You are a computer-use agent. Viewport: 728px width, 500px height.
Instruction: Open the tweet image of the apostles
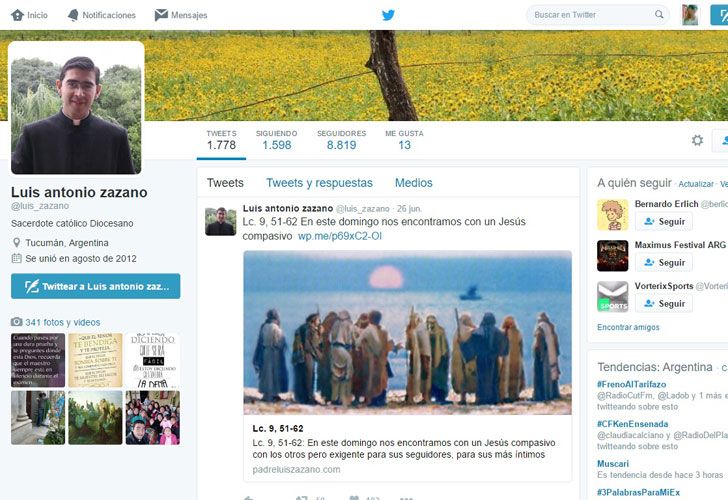(407, 332)
